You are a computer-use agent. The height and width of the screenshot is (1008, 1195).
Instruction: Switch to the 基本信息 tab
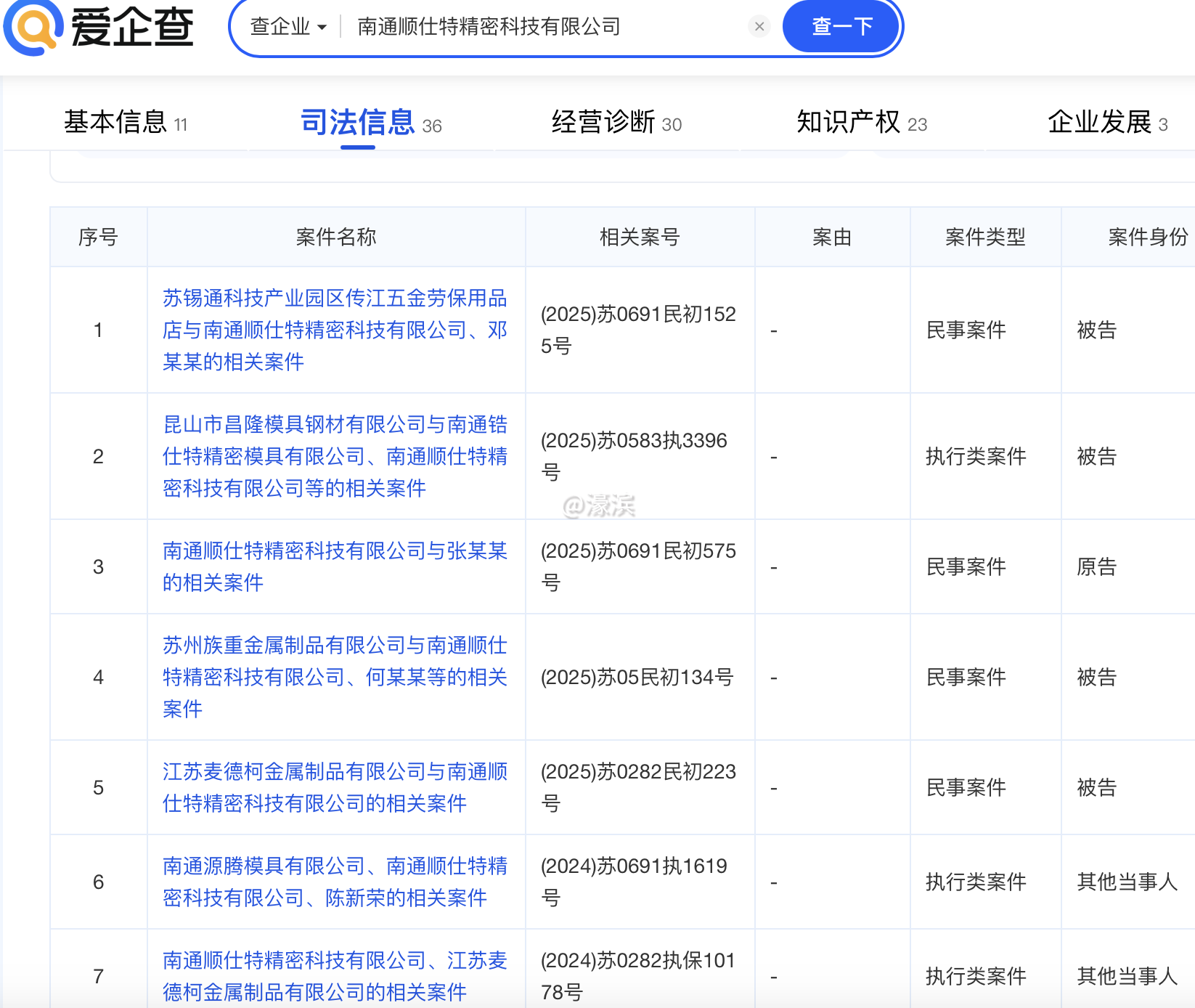pyautogui.click(x=125, y=123)
